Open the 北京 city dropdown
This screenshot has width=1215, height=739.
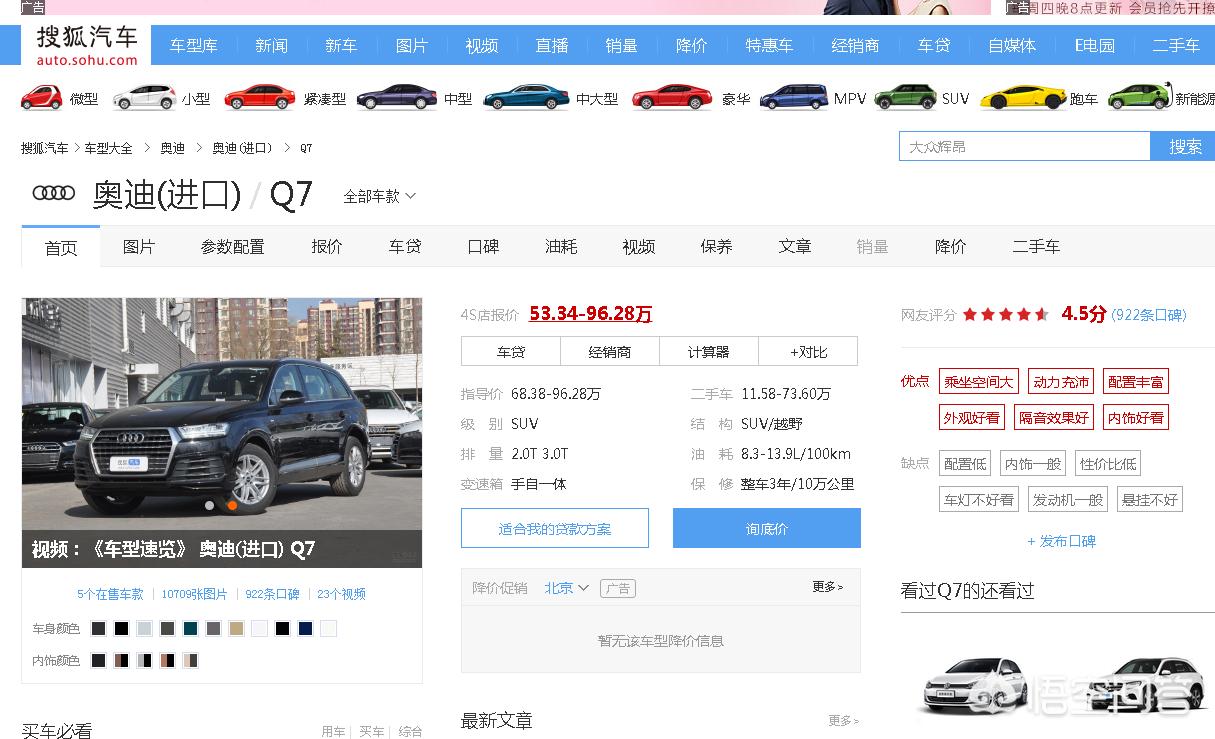566,588
